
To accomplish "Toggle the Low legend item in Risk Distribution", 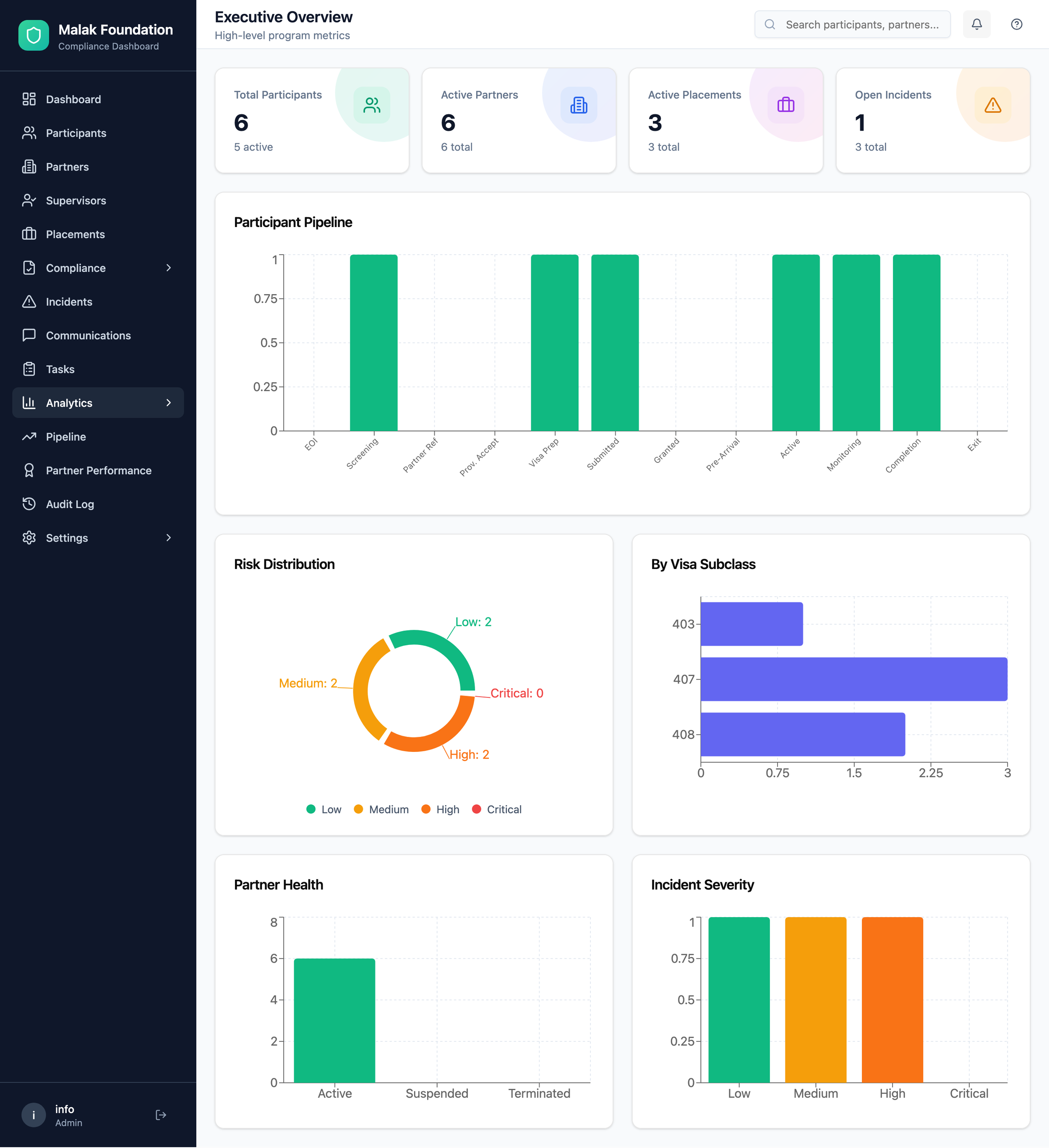I will pyautogui.click(x=324, y=809).
